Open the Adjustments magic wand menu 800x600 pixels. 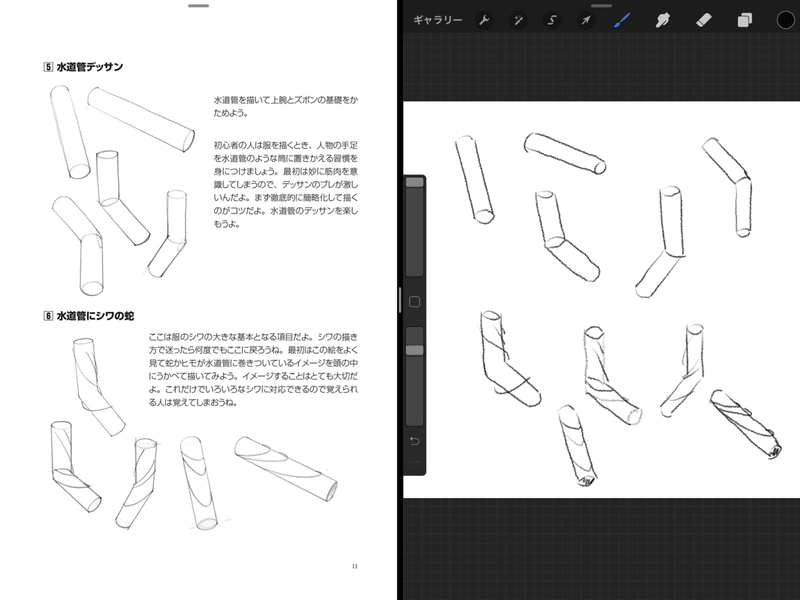coord(517,20)
